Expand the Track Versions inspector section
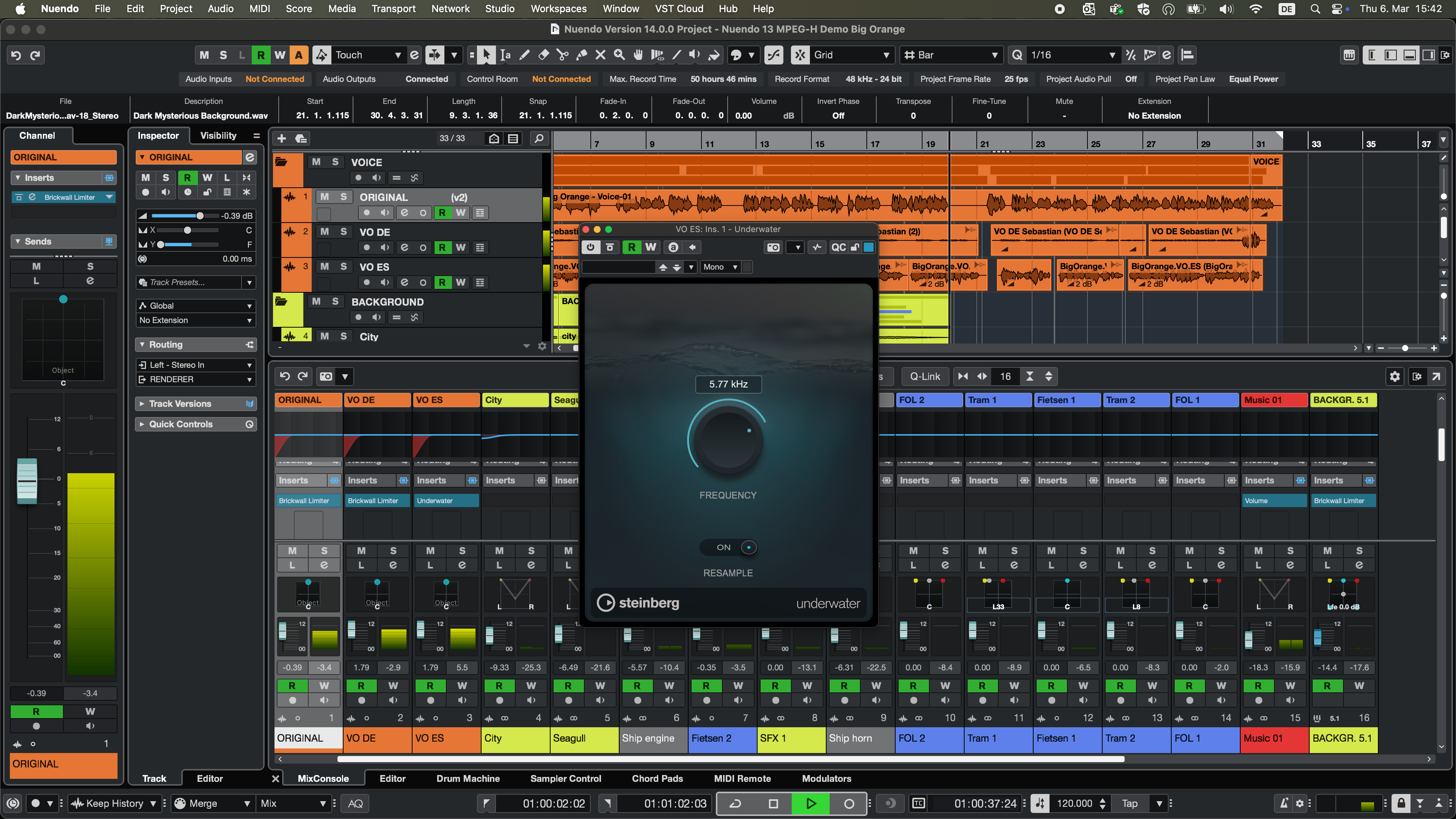This screenshot has width=1456, height=819. [180, 403]
